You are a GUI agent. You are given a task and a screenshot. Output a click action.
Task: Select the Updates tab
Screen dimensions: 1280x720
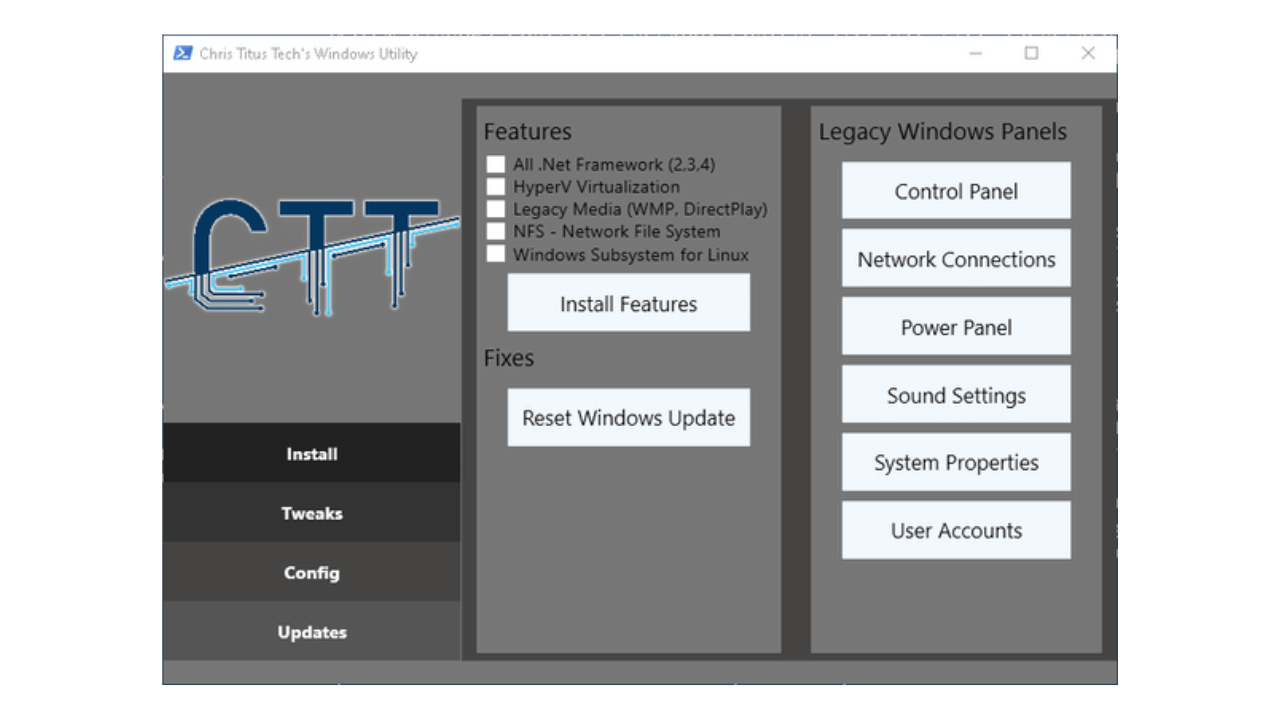(312, 632)
